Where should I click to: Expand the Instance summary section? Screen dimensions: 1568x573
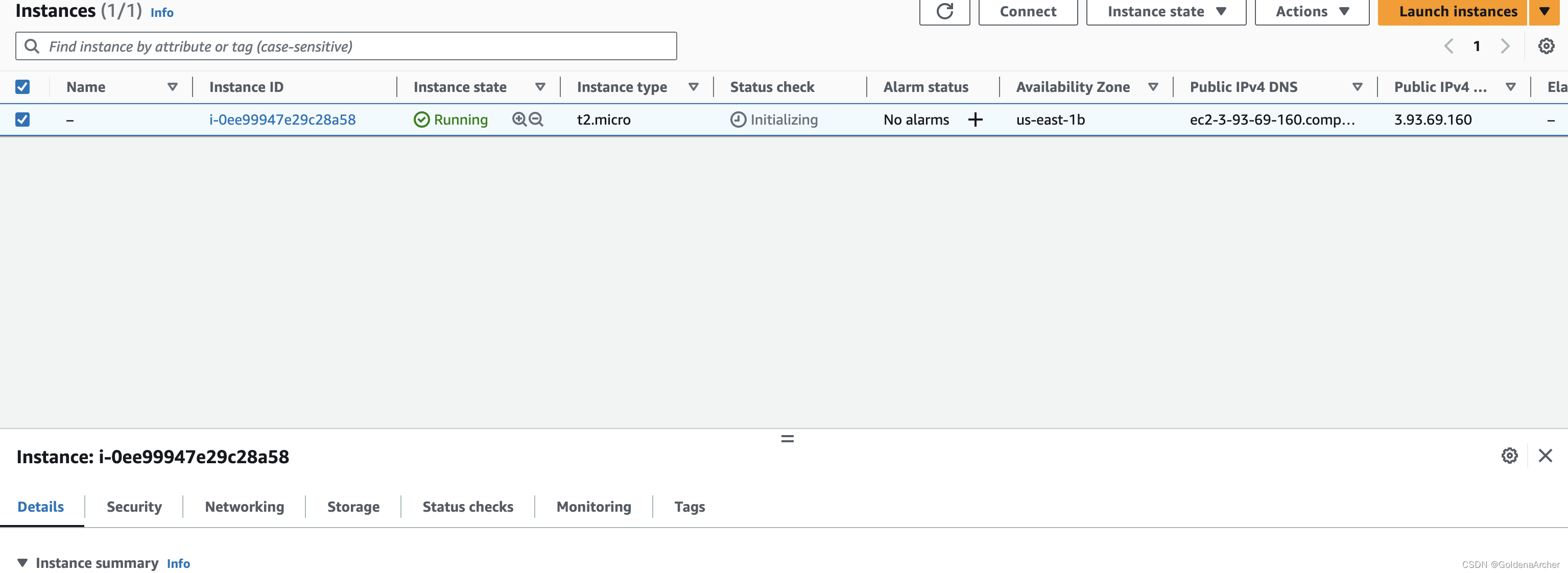pos(23,562)
